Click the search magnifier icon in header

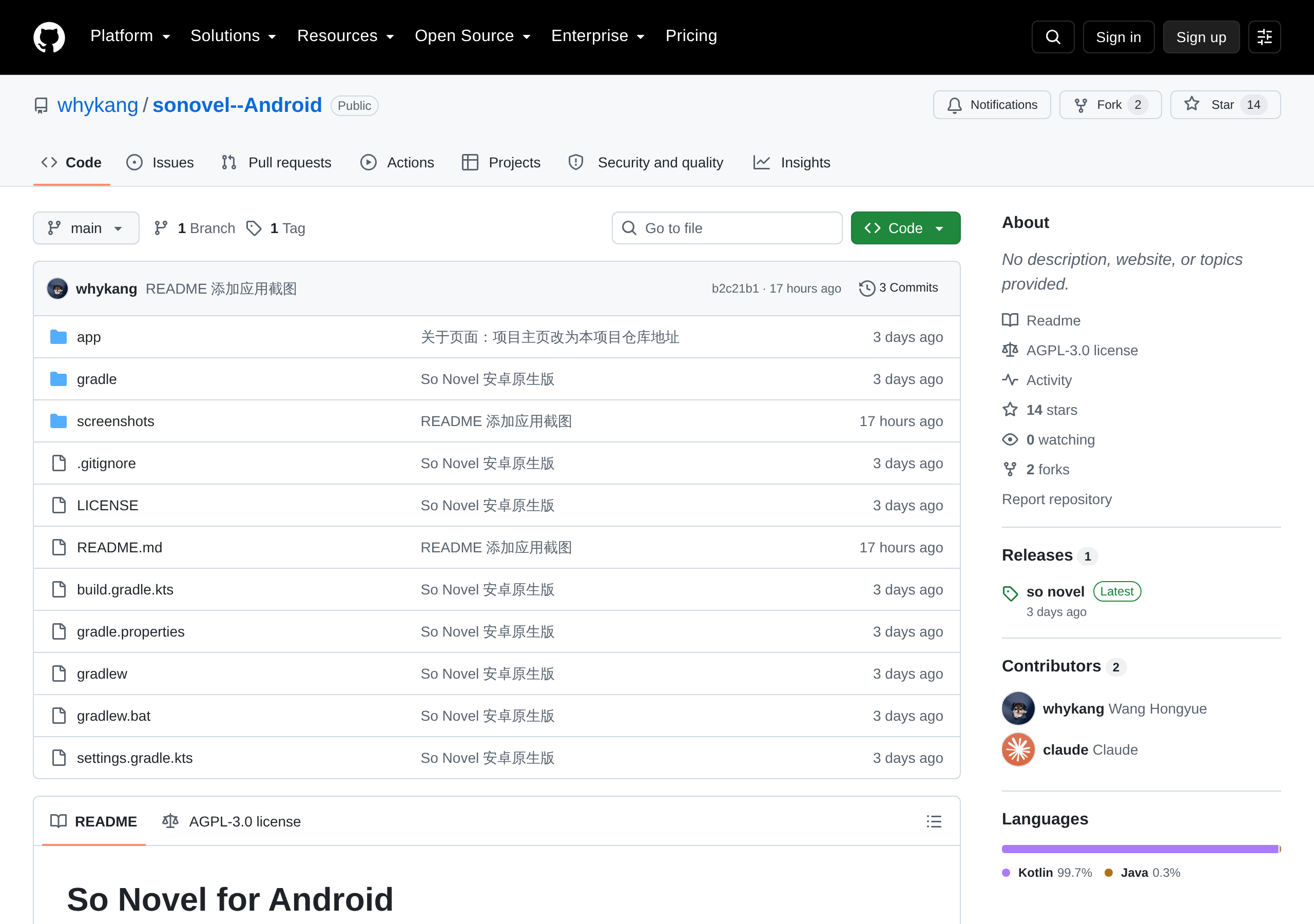click(x=1052, y=37)
